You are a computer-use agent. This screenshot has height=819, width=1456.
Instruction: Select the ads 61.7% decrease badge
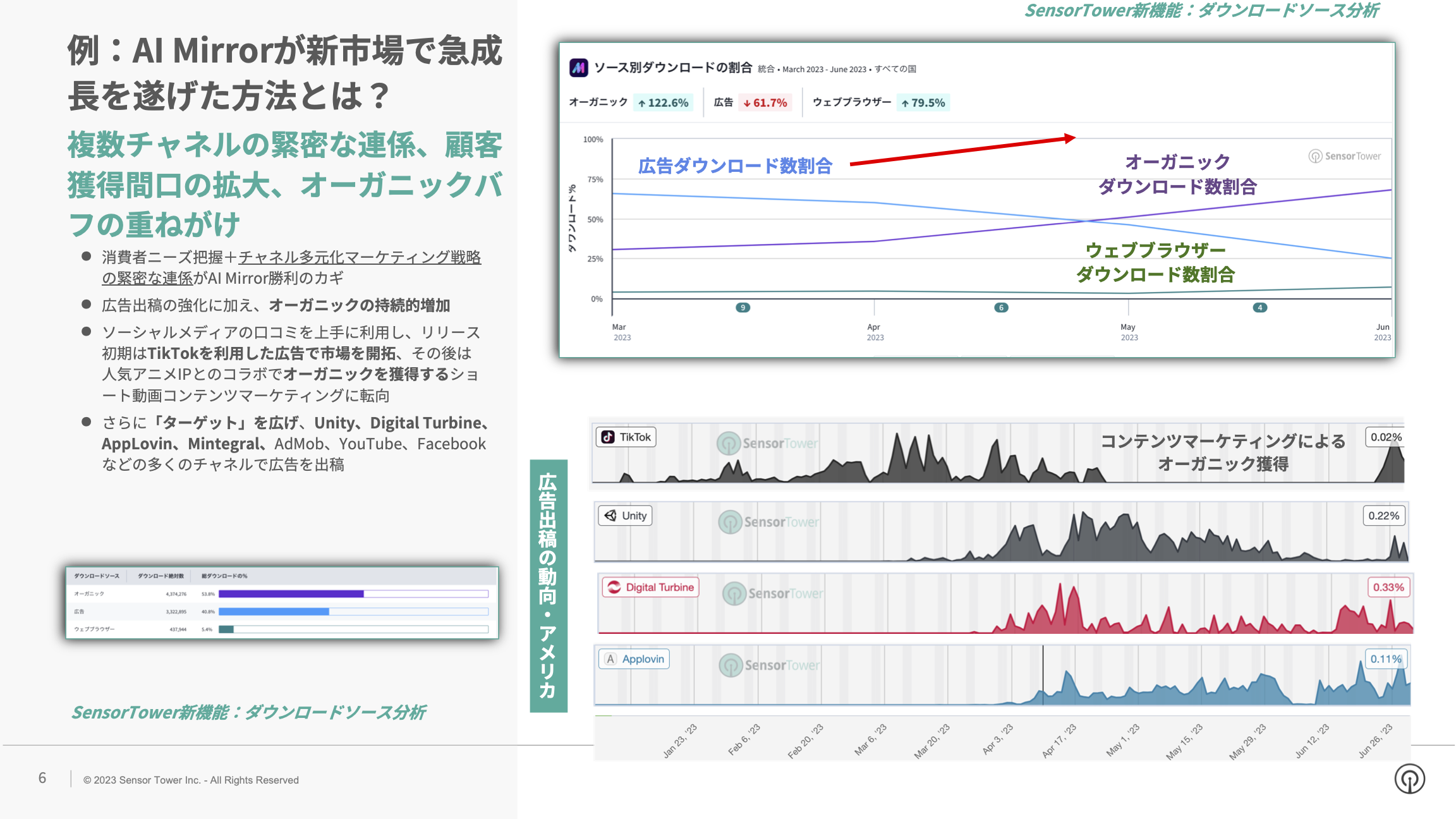765,103
